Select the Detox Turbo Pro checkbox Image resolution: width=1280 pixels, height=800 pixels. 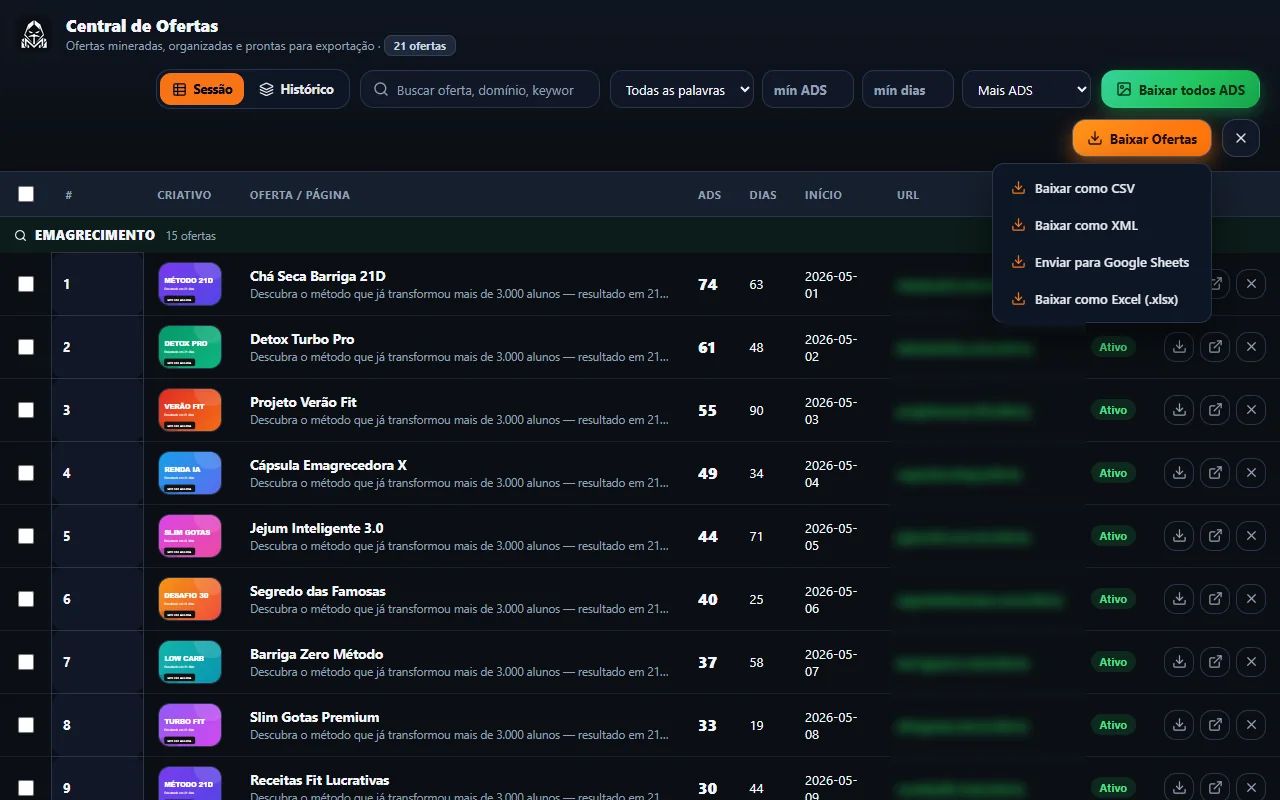(26, 347)
